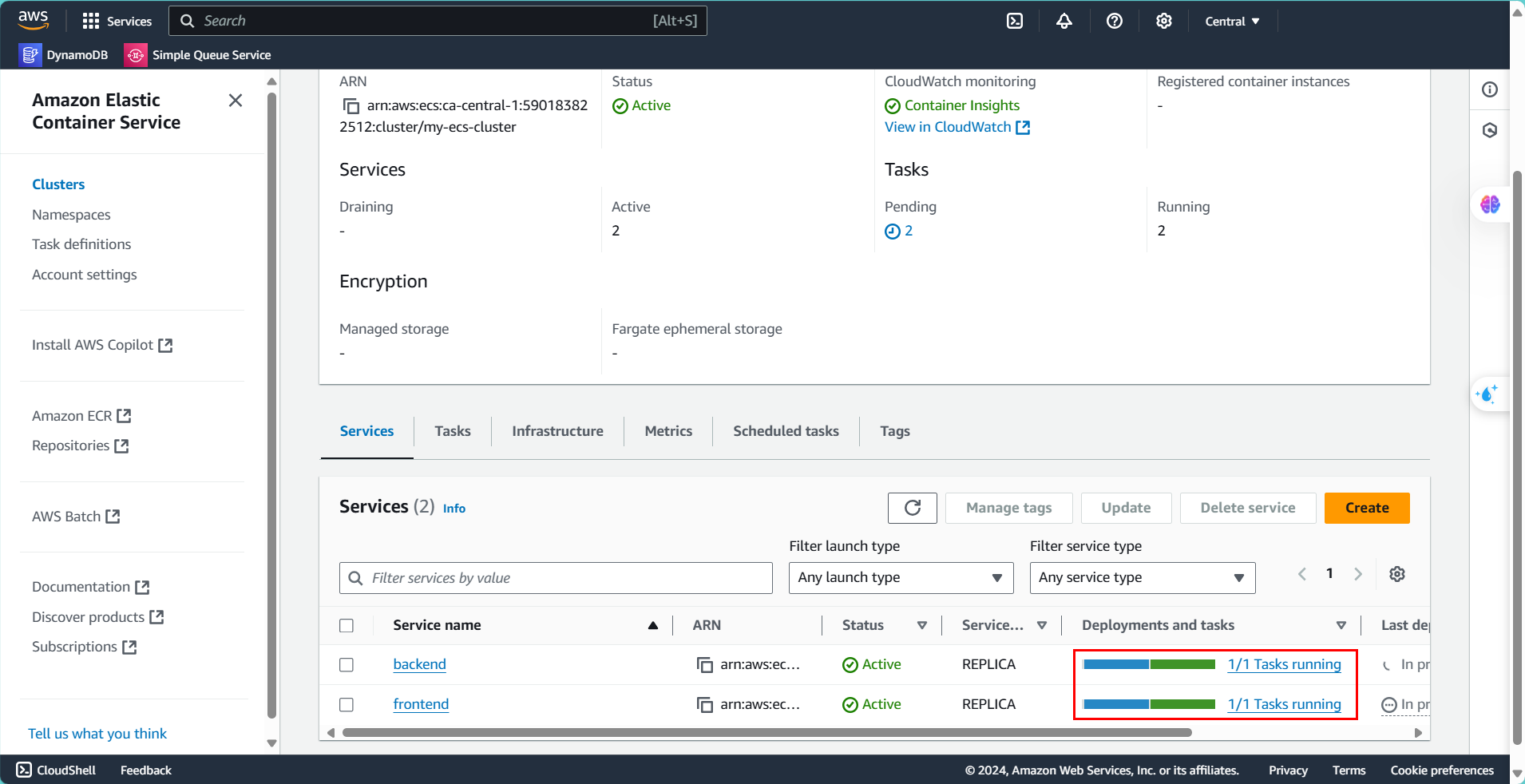Open the Simple Queue Service shortcut
This screenshot has width=1525, height=784.
[x=199, y=55]
